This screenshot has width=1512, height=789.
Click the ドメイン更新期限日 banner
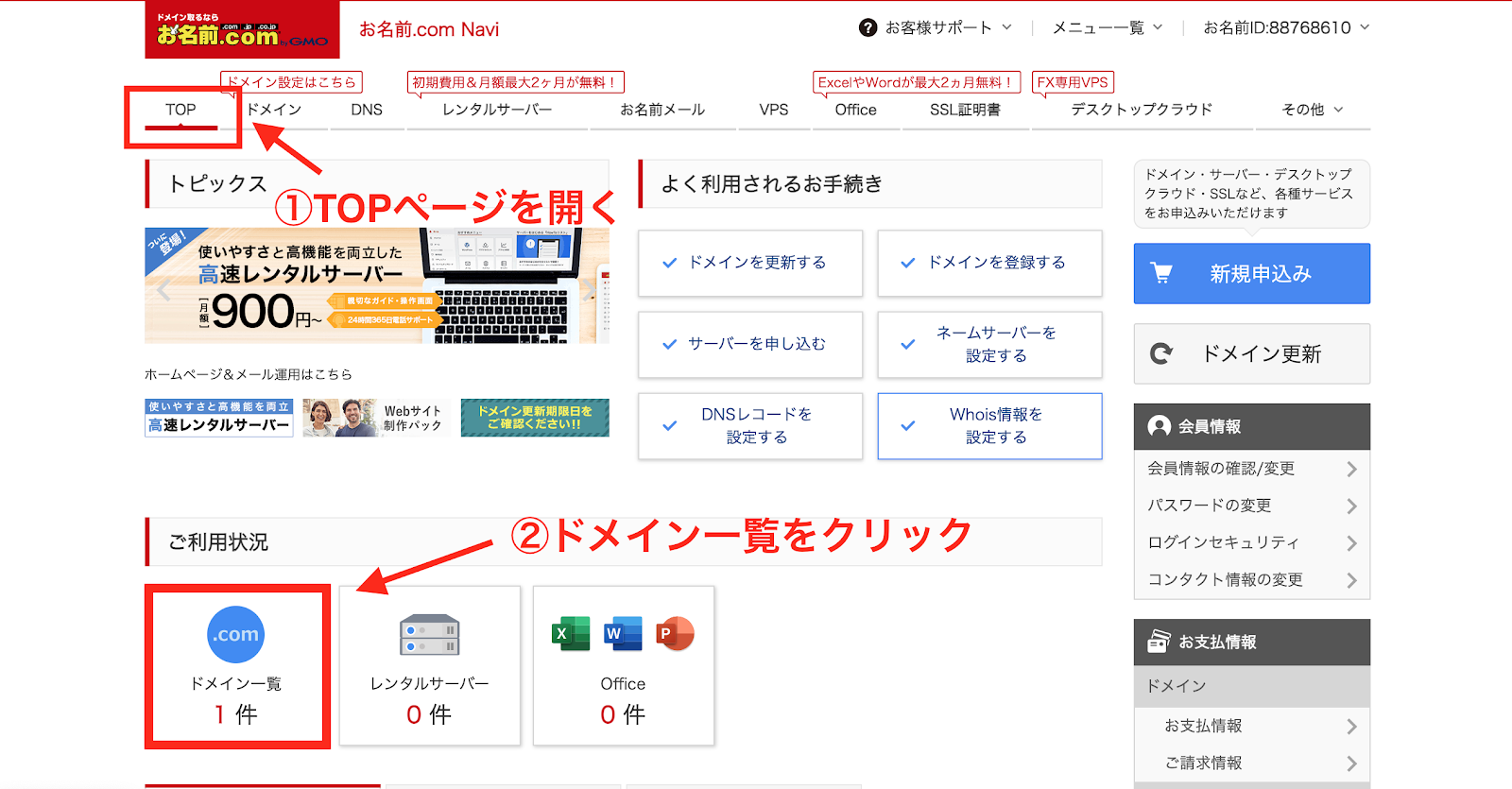pos(535,418)
